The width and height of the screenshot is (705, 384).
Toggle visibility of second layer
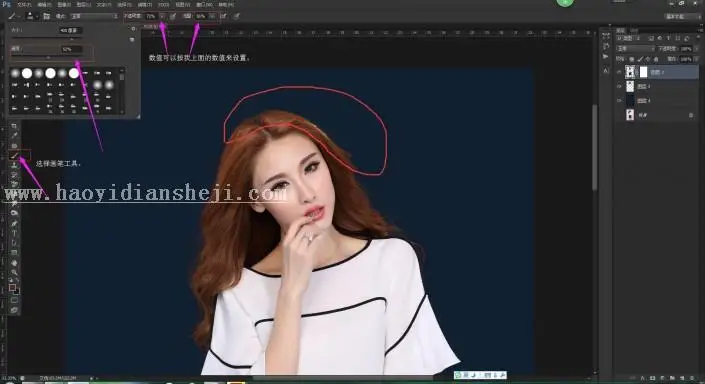pos(619,86)
